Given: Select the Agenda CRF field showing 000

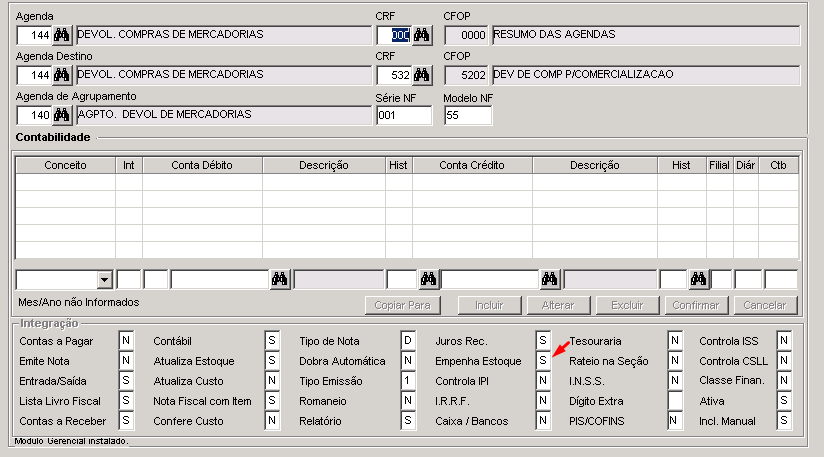Looking at the screenshot, I should coord(394,35).
